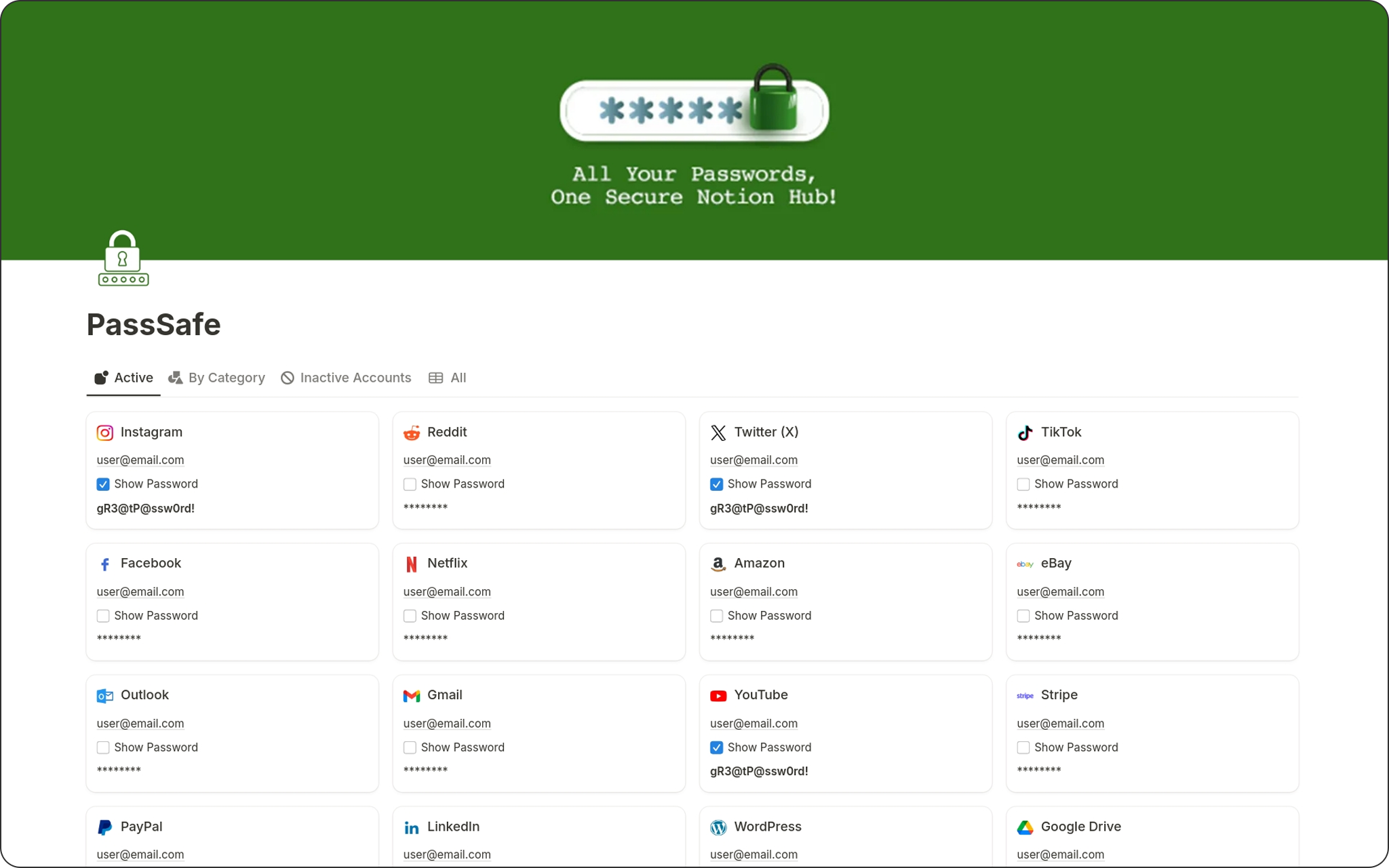
Task: Click the Twitter X logo icon
Action: pyautogui.click(x=718, y=433)
